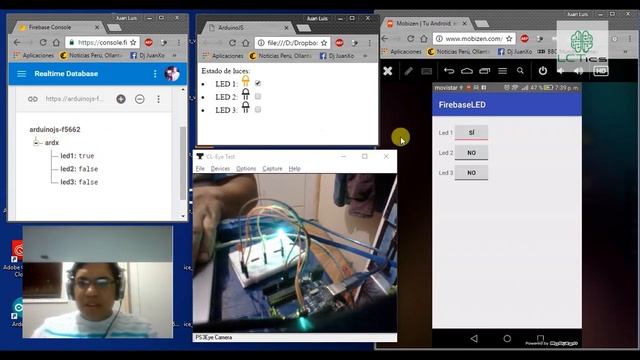
Task: Show more bookmarks in ArduinoJS window
Action: point(365,56)
